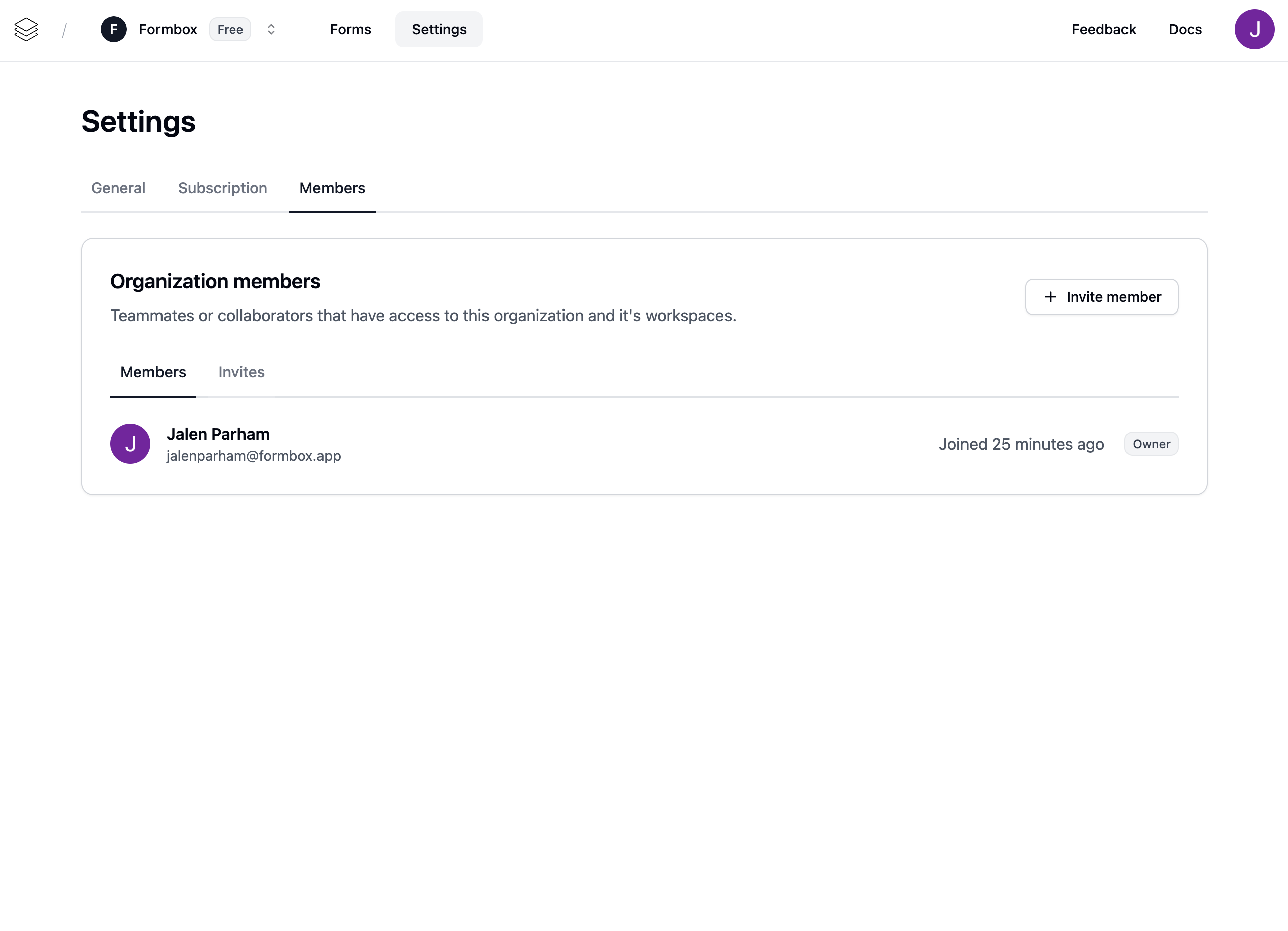Click the Owner role badge
Image resolution: width=1288 pixels, height=931 pixels.
(1151, 444)
